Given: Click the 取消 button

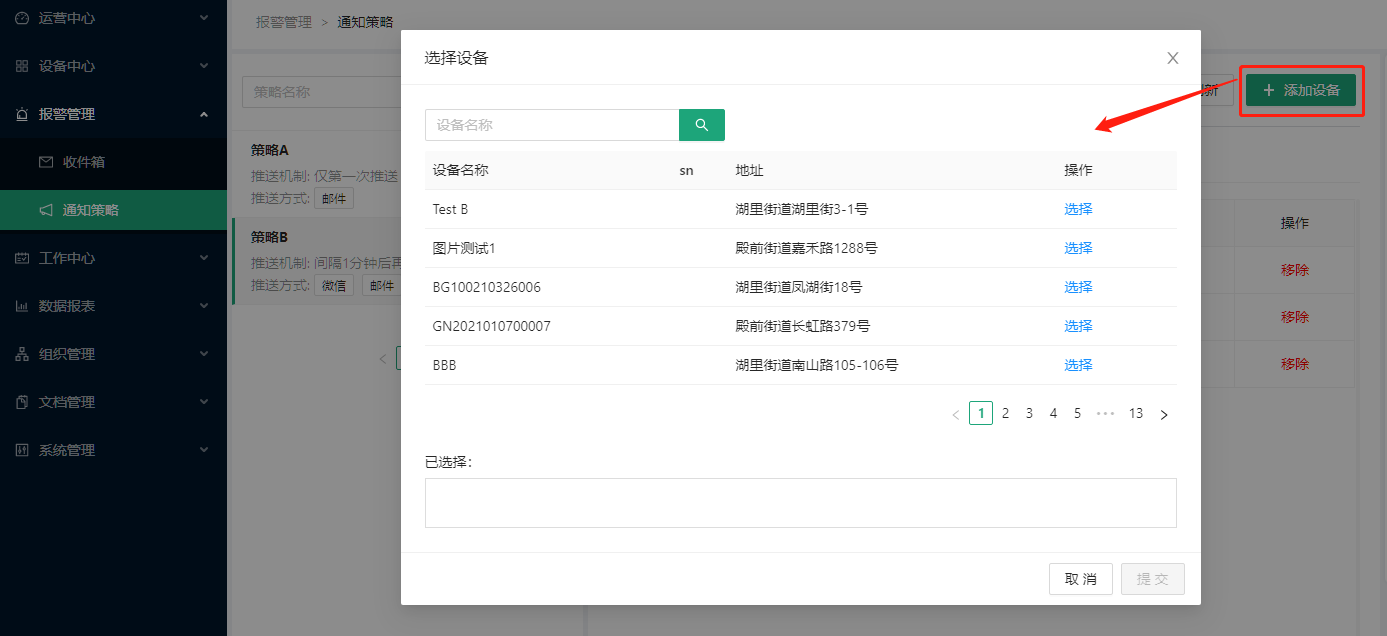Looking at the screenshot, I should [x=1080, y=579].
